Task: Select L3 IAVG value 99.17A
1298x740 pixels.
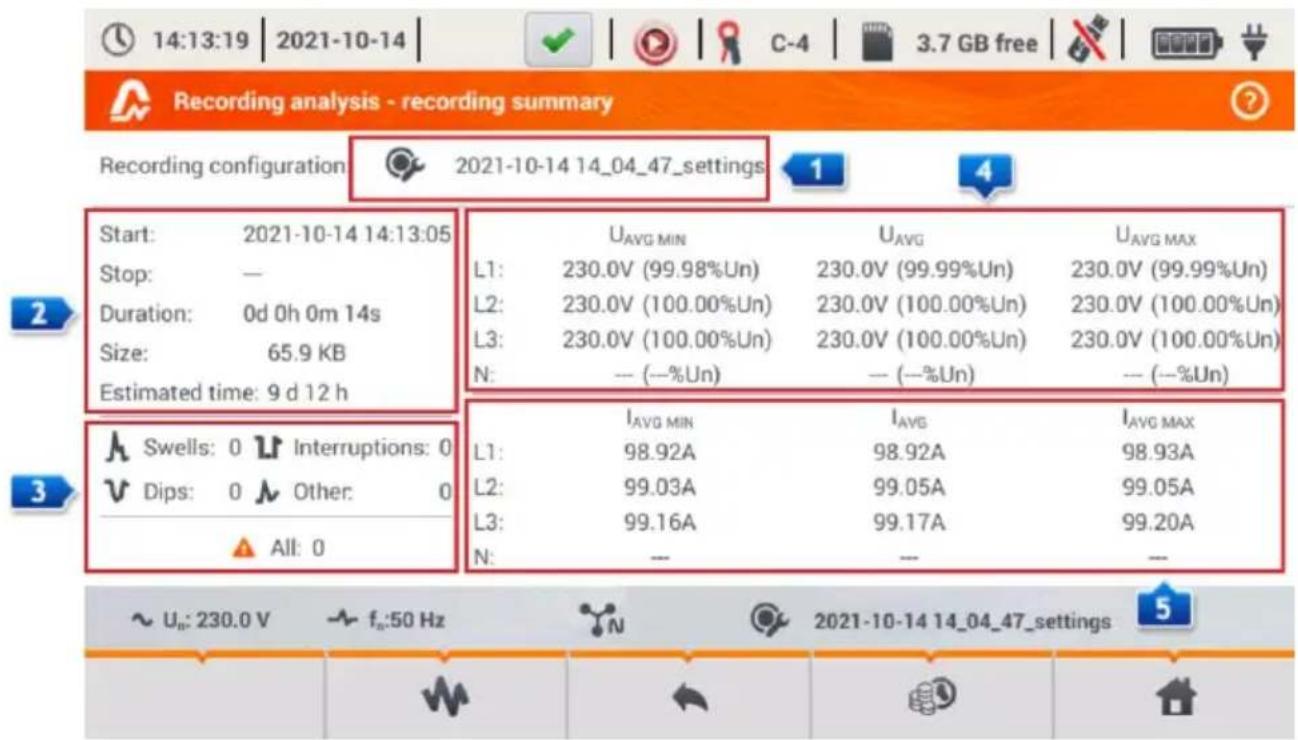Action: tap(911, 523)
